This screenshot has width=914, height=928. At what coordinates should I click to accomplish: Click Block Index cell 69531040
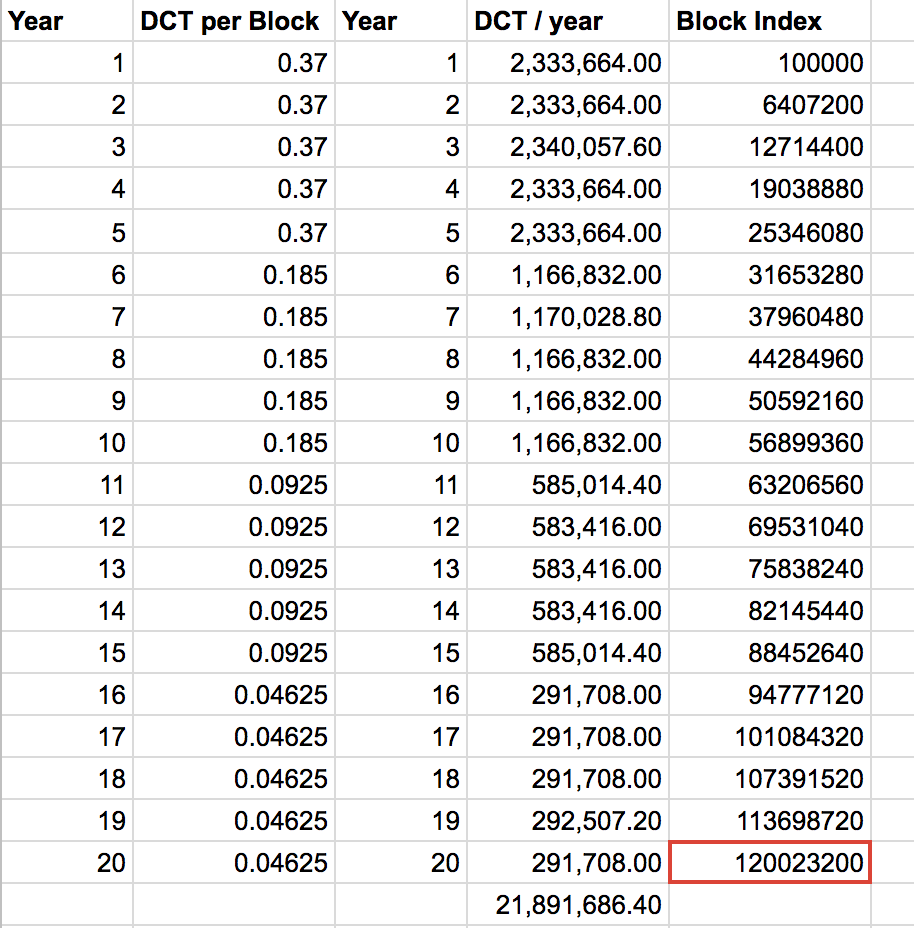(x=770, y=527)
